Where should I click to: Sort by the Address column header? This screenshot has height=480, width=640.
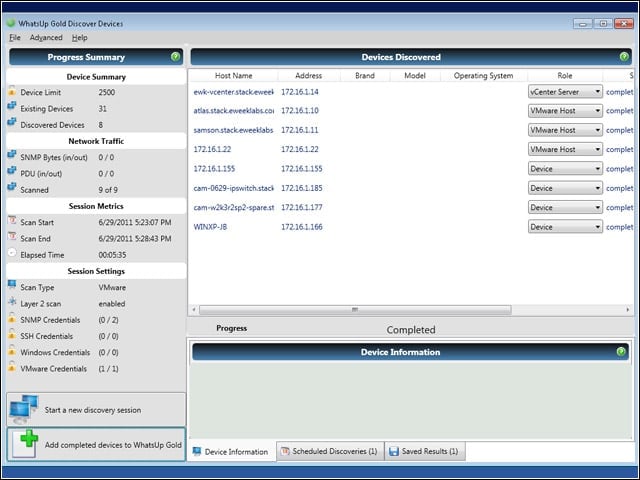click(x=309, y=76)
